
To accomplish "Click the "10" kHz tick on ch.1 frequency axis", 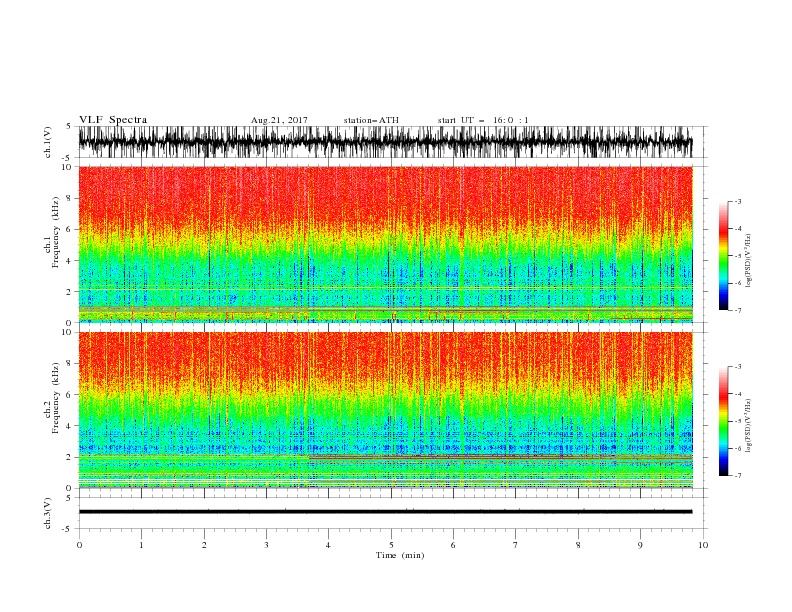I will (x=68, y=167).
